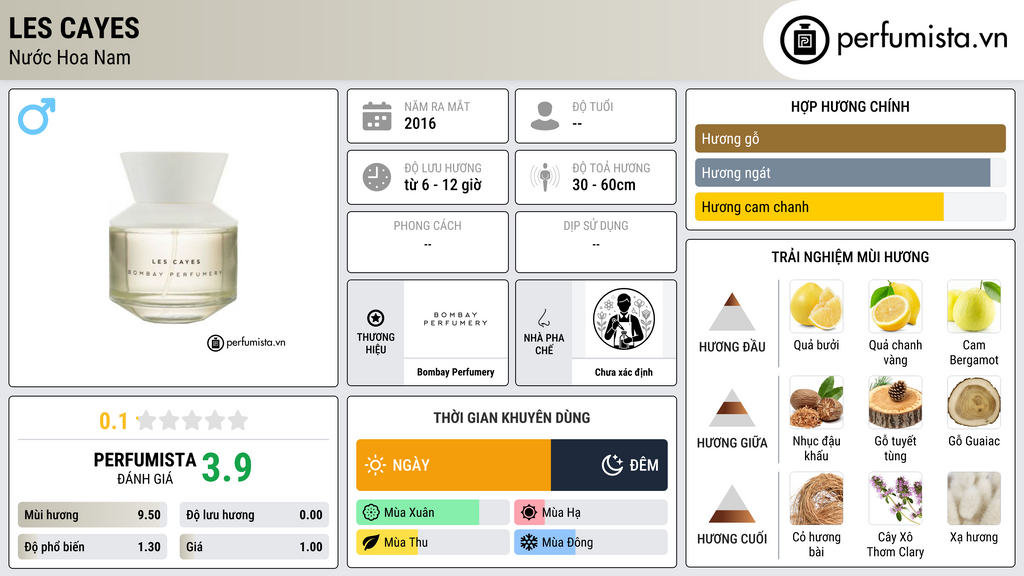
Task: Click the 30 - 60cm sillage value
Action: 603,185
